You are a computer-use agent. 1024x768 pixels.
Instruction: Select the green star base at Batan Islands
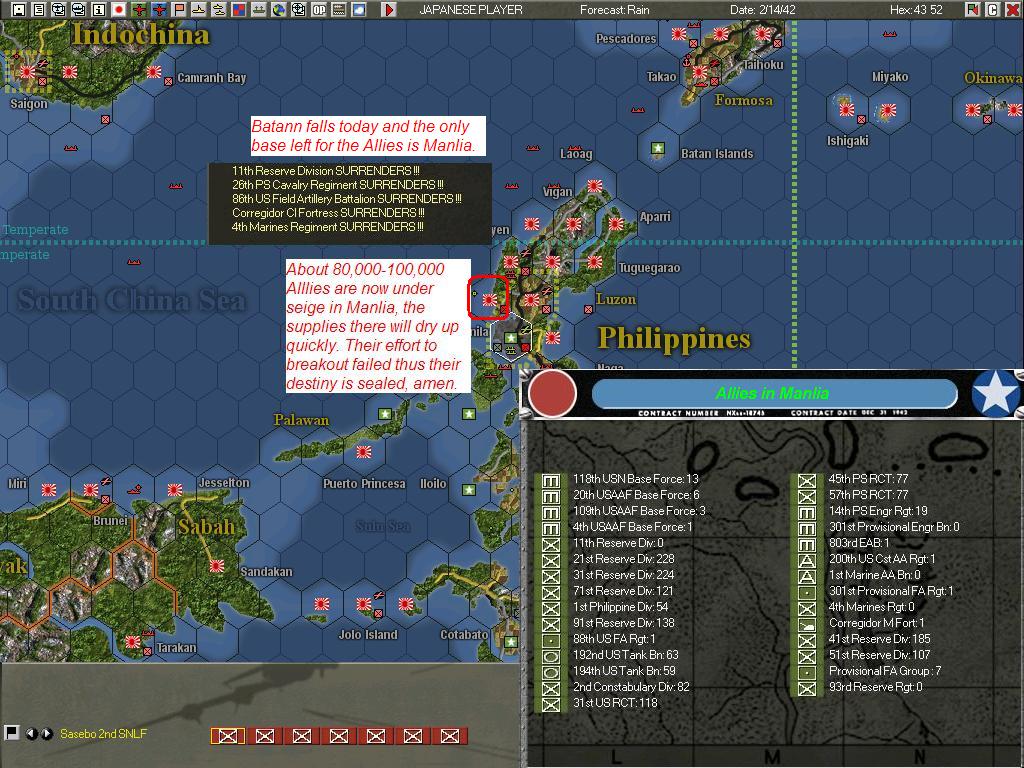coord(658,148)
